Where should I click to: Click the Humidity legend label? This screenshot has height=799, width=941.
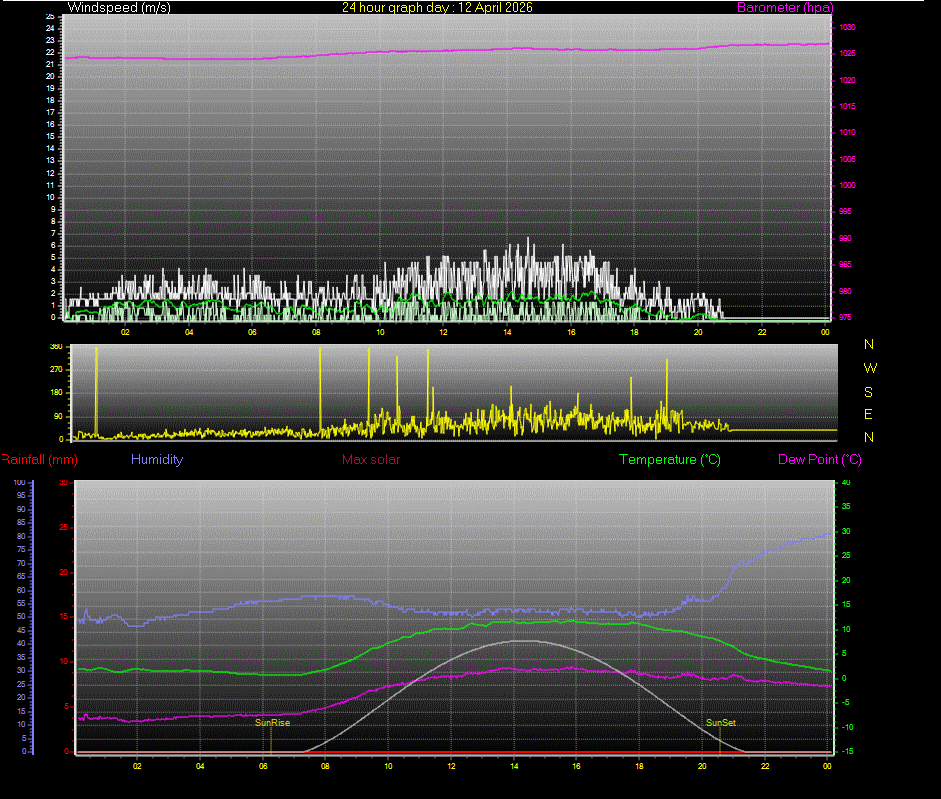pos(156,459)
